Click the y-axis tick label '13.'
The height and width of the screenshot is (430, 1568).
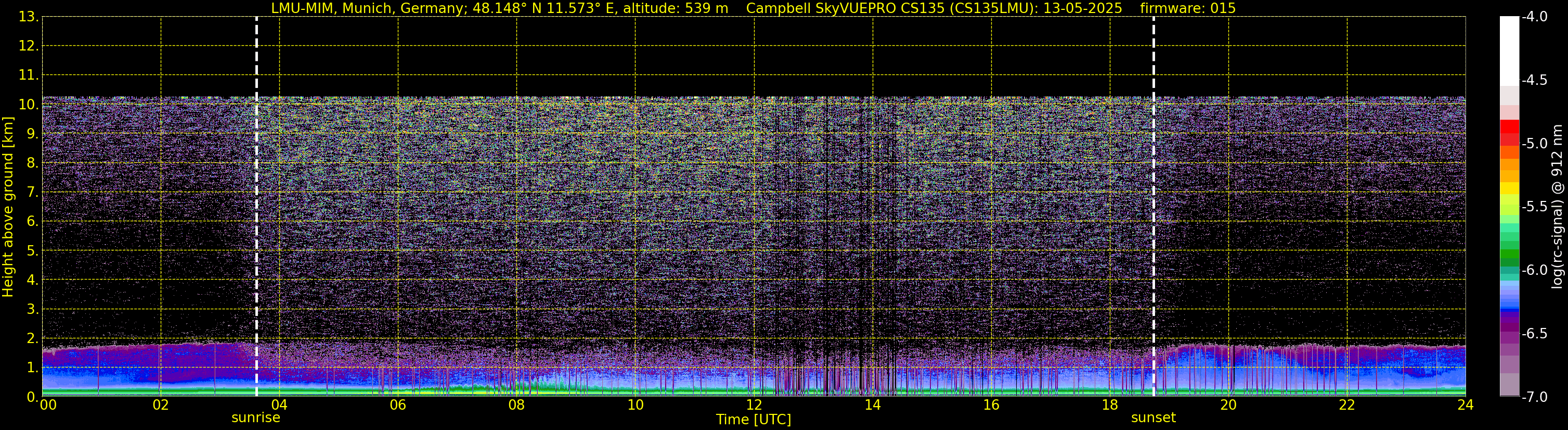pos(29,17)
